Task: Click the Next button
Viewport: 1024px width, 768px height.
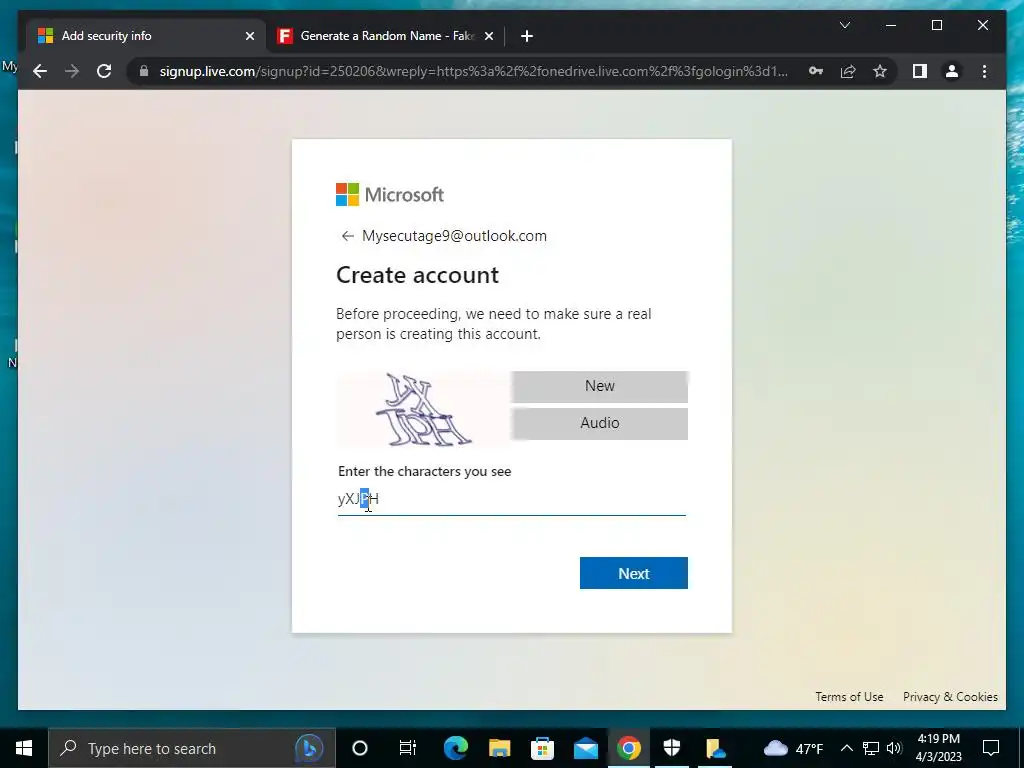Action: 633,573
